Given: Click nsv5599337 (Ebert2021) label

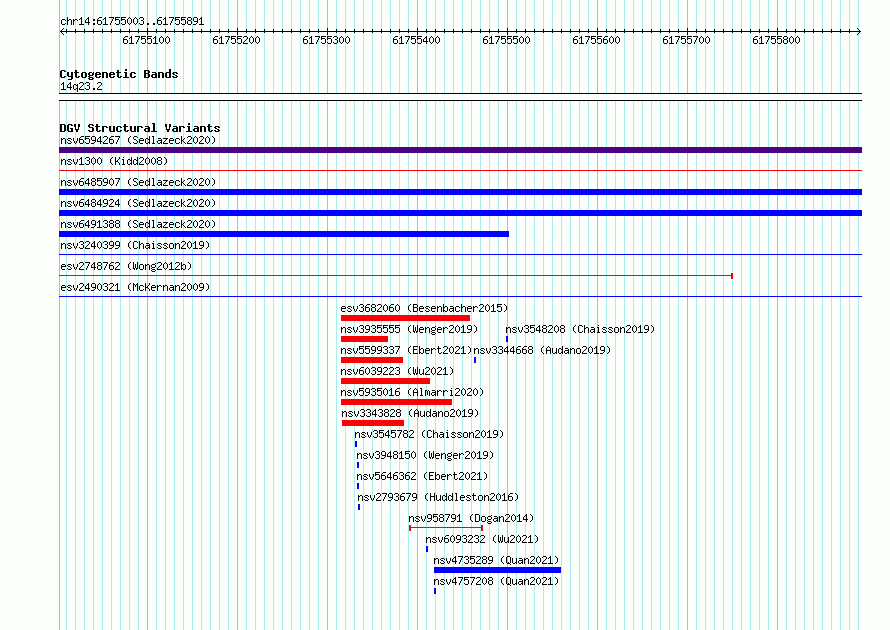Looking at the screenshot, I should [x=406, y=350].
